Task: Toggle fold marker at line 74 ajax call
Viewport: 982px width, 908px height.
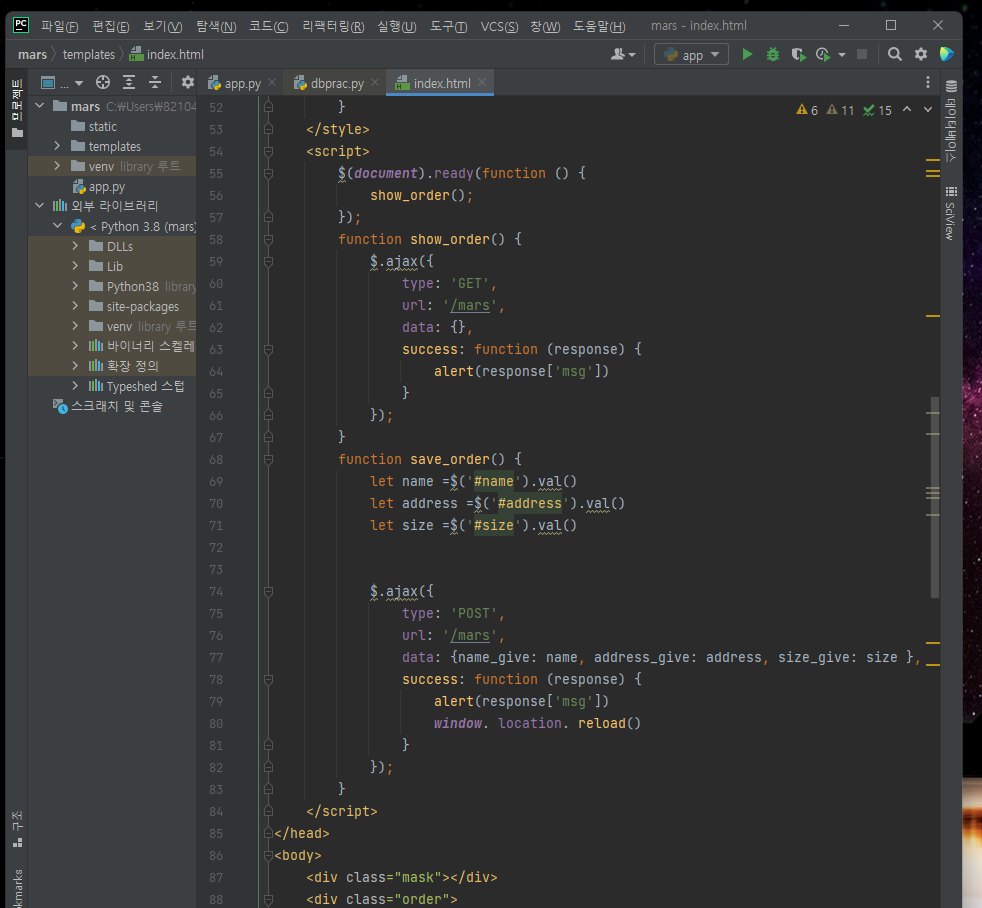Action: point(268,592)
